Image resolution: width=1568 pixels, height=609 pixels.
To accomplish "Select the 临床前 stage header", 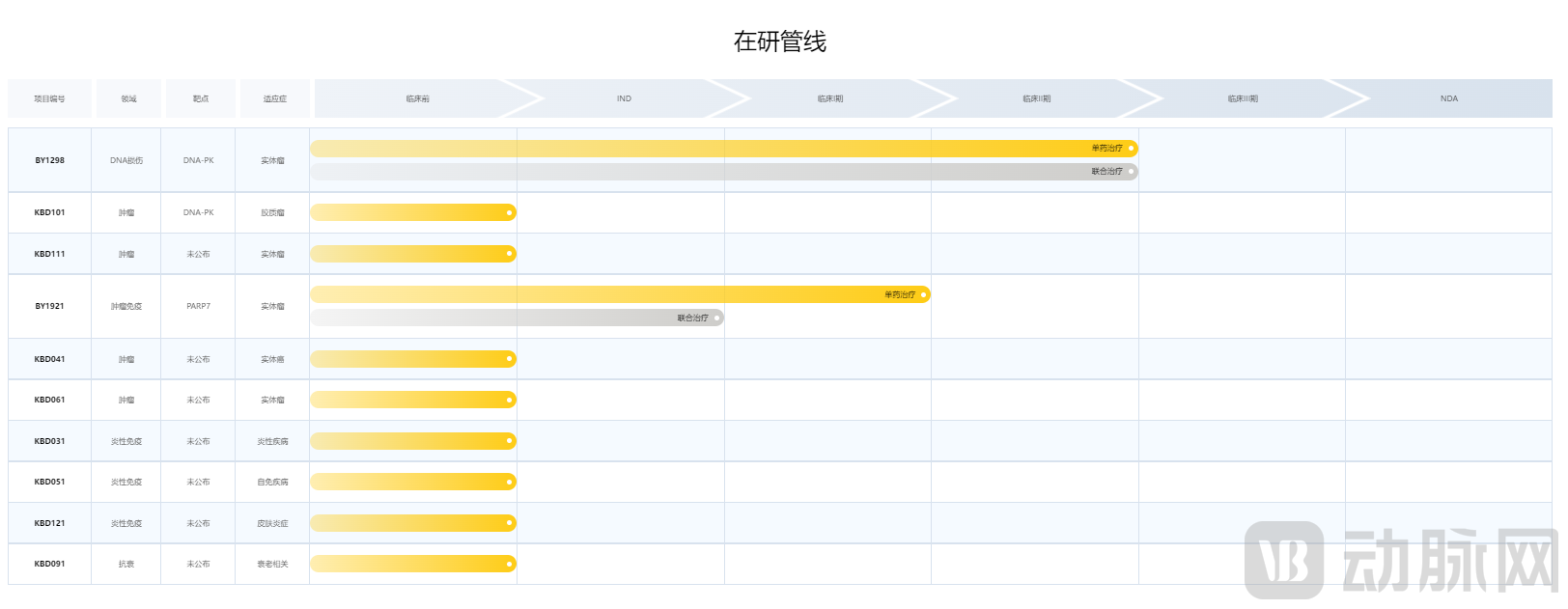I will (417, 98).
